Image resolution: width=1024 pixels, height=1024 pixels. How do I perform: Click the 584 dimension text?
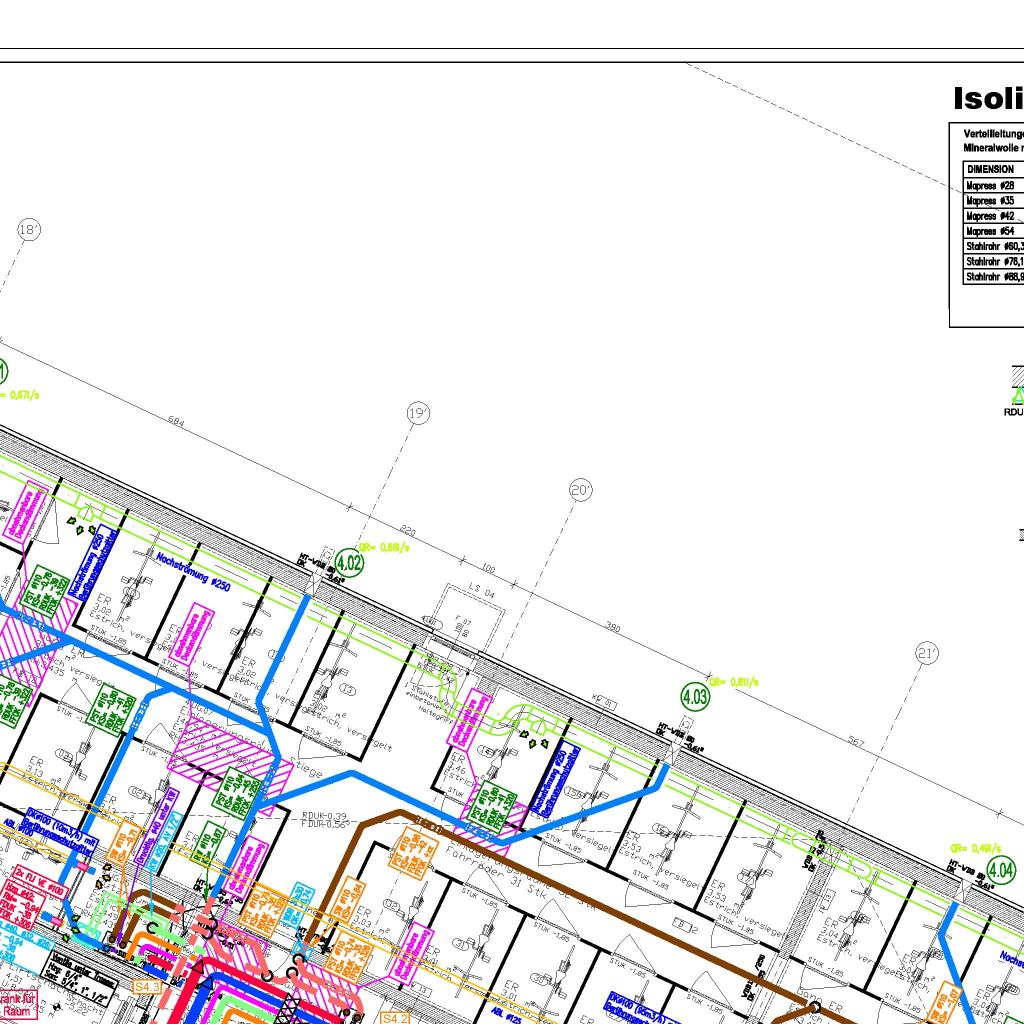point(177,423)
